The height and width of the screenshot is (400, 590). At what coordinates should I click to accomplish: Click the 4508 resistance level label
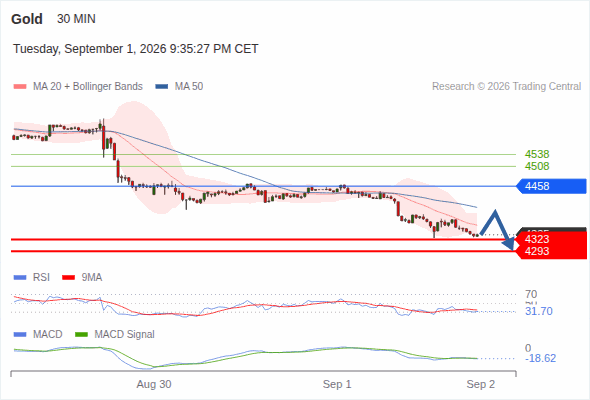(x=537, y=166)
